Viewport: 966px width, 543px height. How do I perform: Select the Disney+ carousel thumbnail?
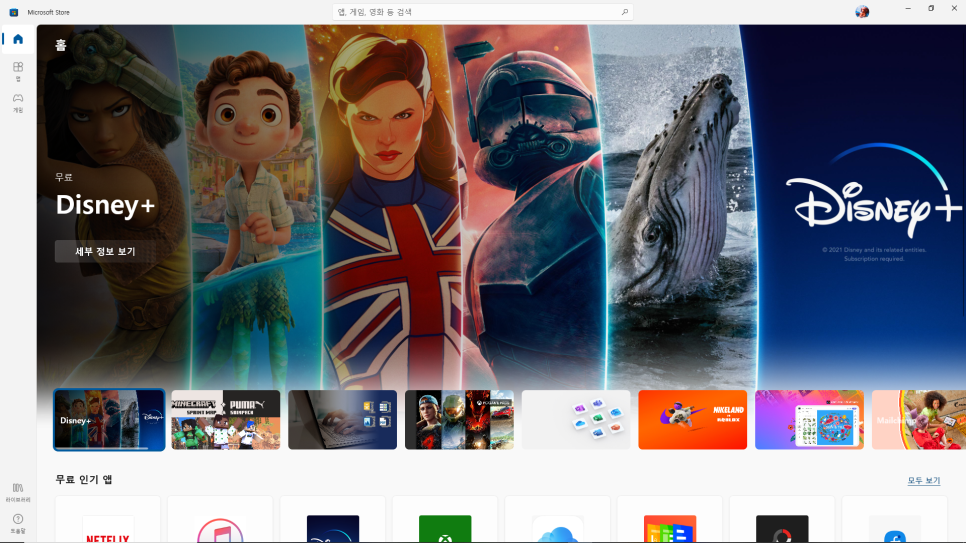(109, 420)
